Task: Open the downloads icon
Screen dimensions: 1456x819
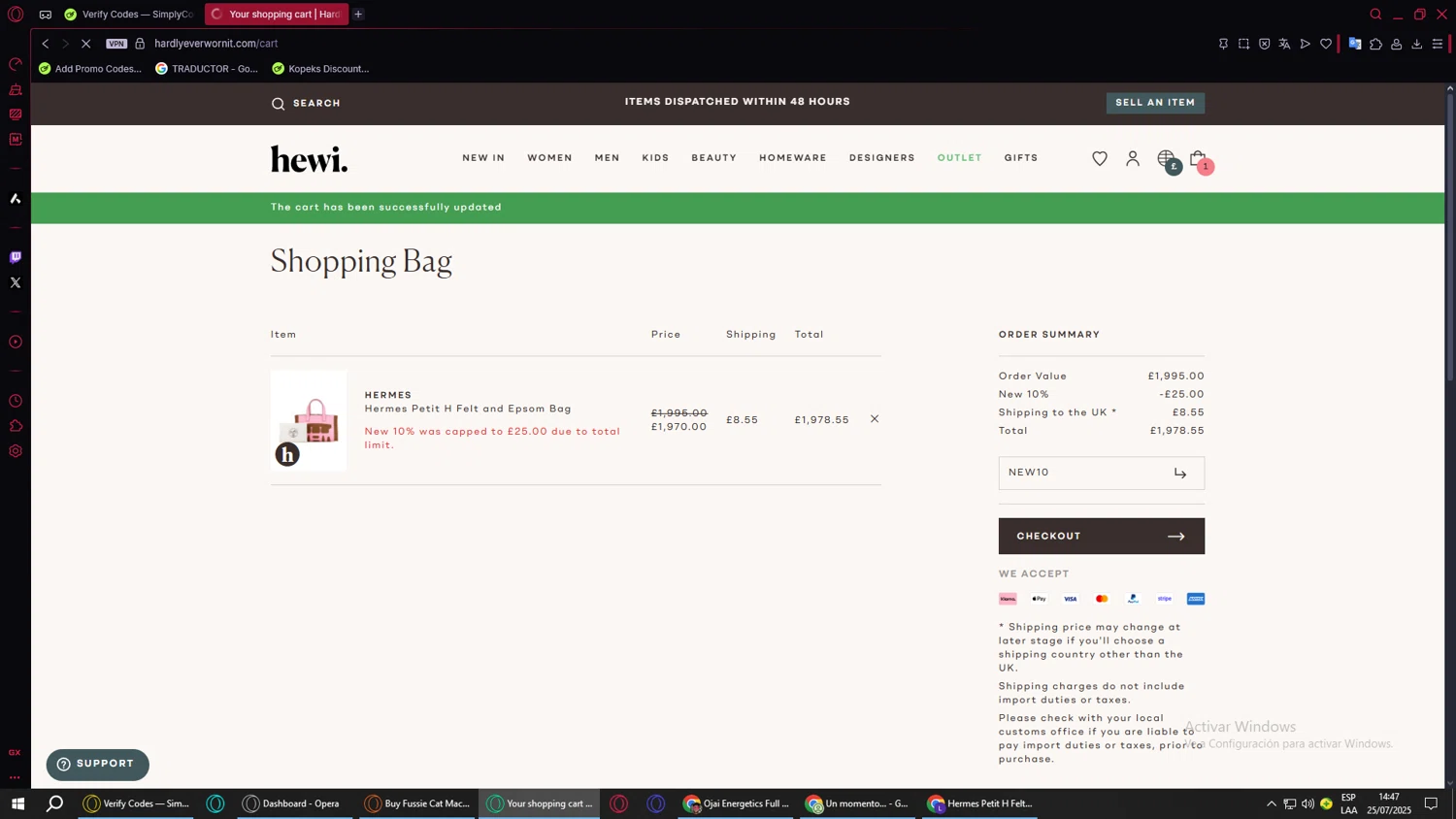Action: click(x=1417, y=44)
